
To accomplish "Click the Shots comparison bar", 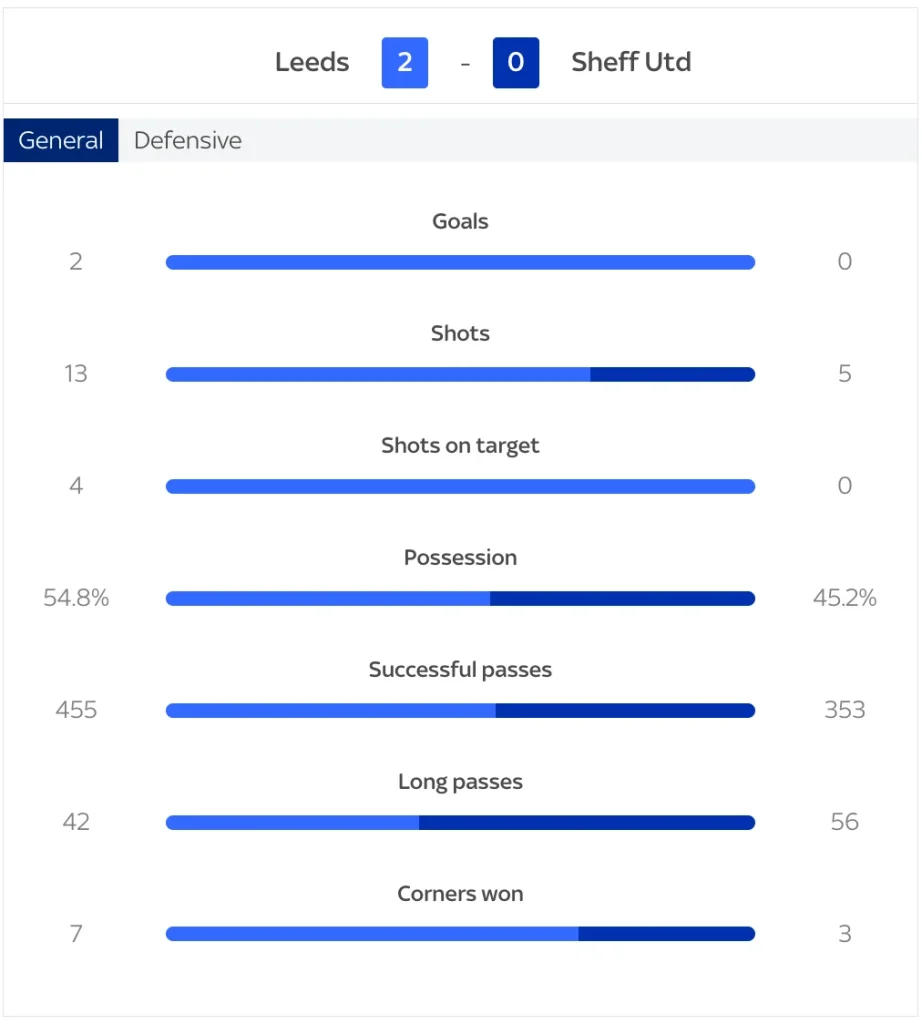I will coord(460,374).
